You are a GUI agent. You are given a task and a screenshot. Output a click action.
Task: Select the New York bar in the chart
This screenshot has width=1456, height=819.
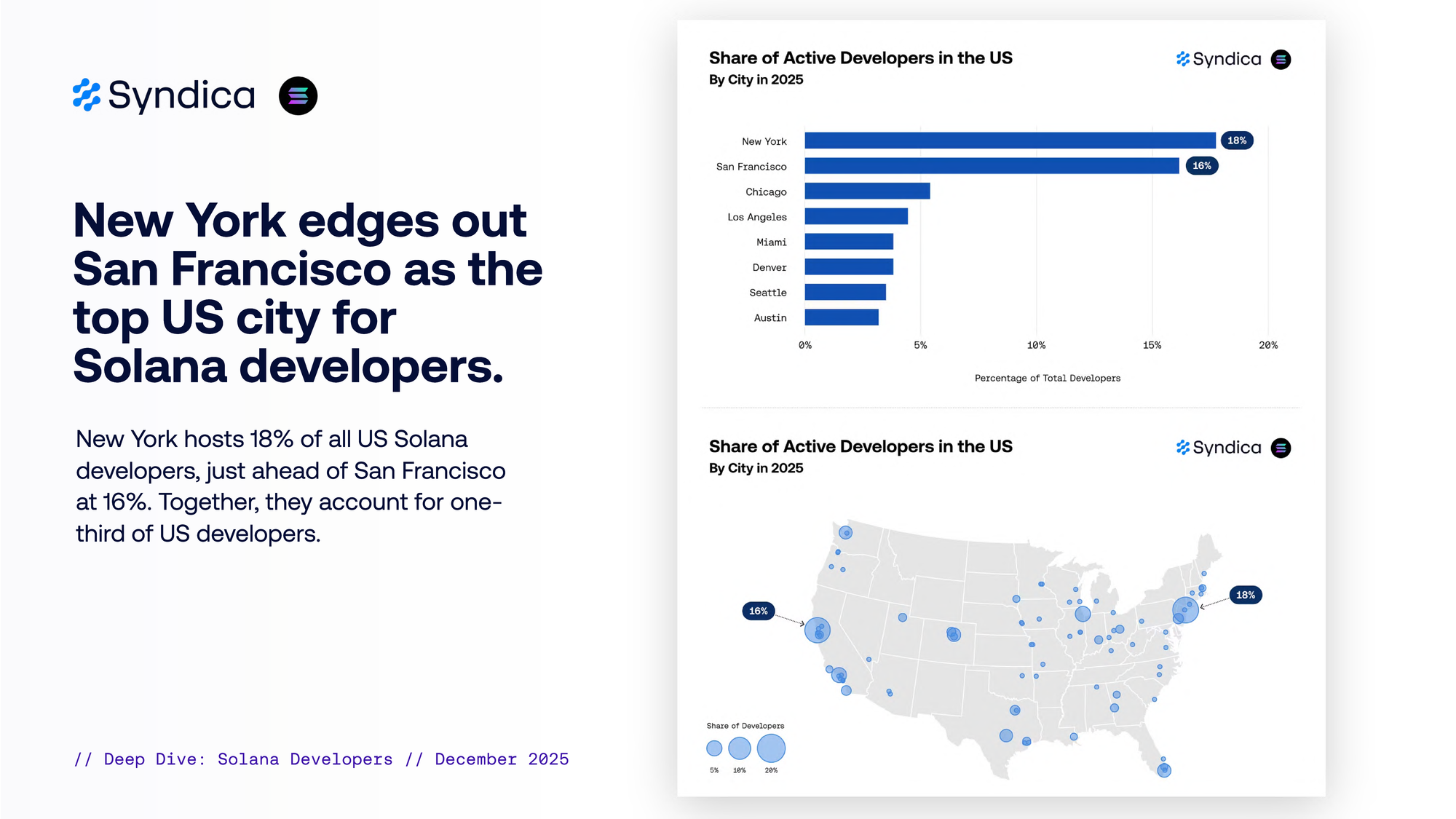pos(1010,141)
